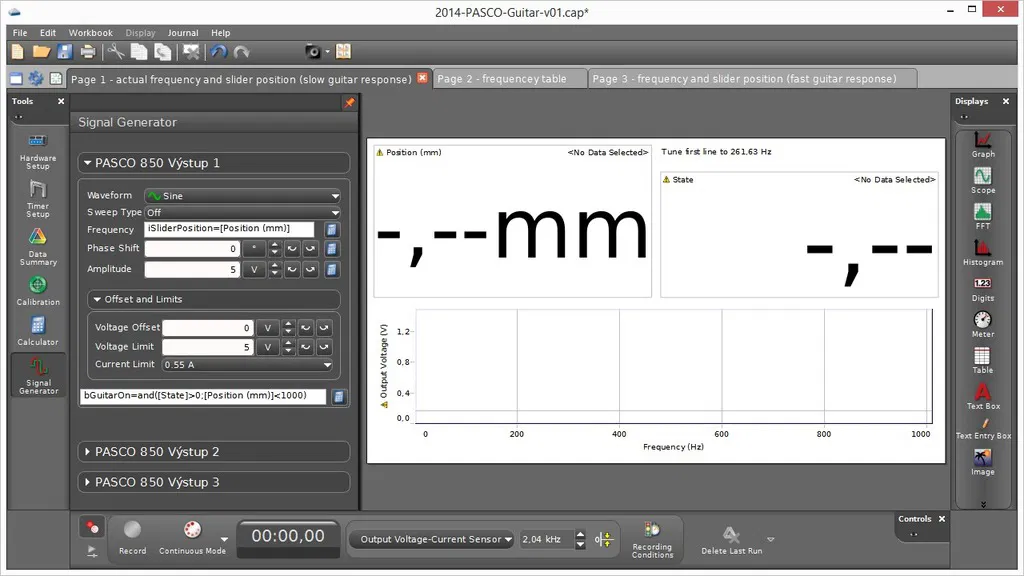Add an Image display
Screen dimensions: 1024x576
tap(982, 462)
